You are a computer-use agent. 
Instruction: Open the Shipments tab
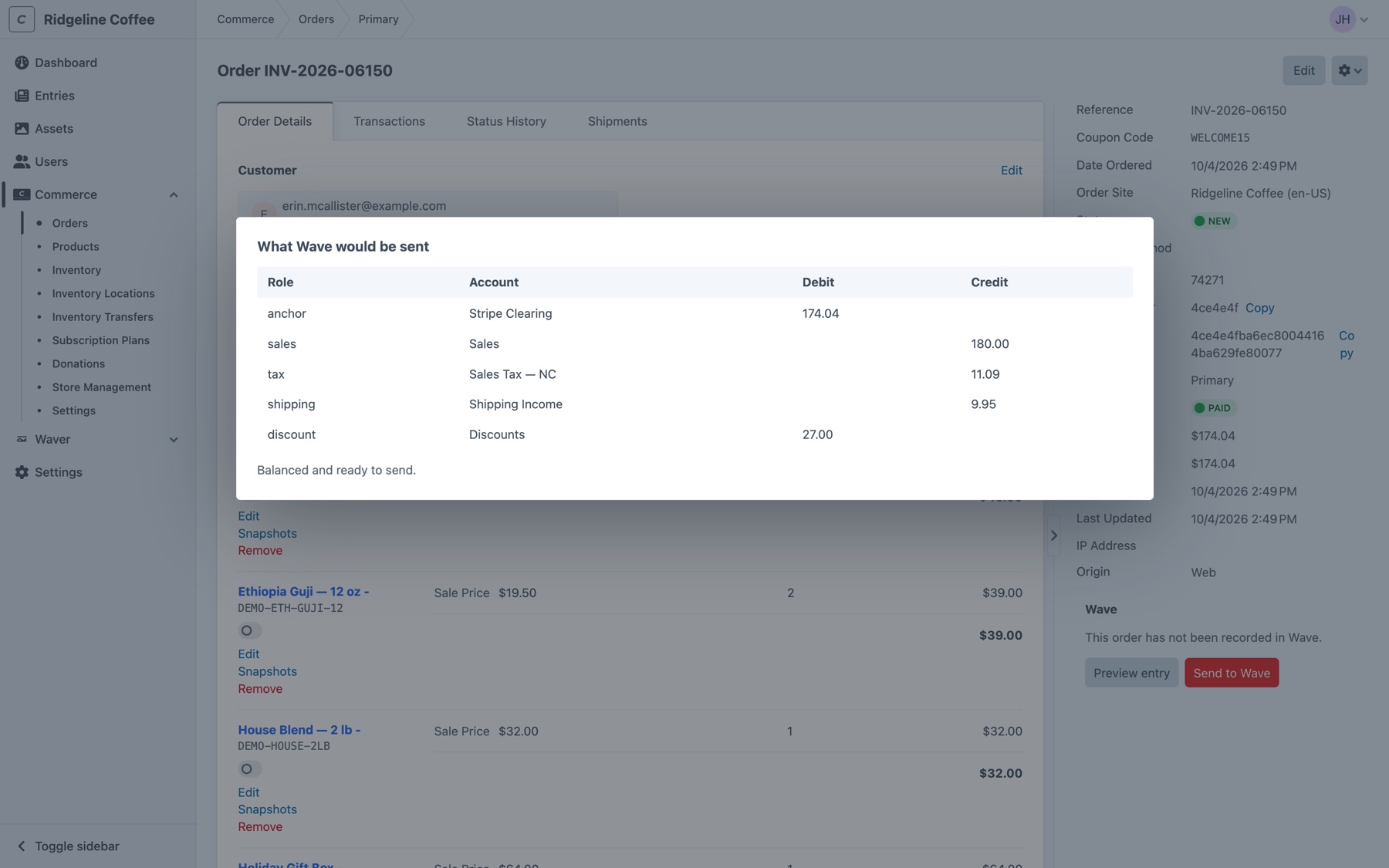coord(617,121)
